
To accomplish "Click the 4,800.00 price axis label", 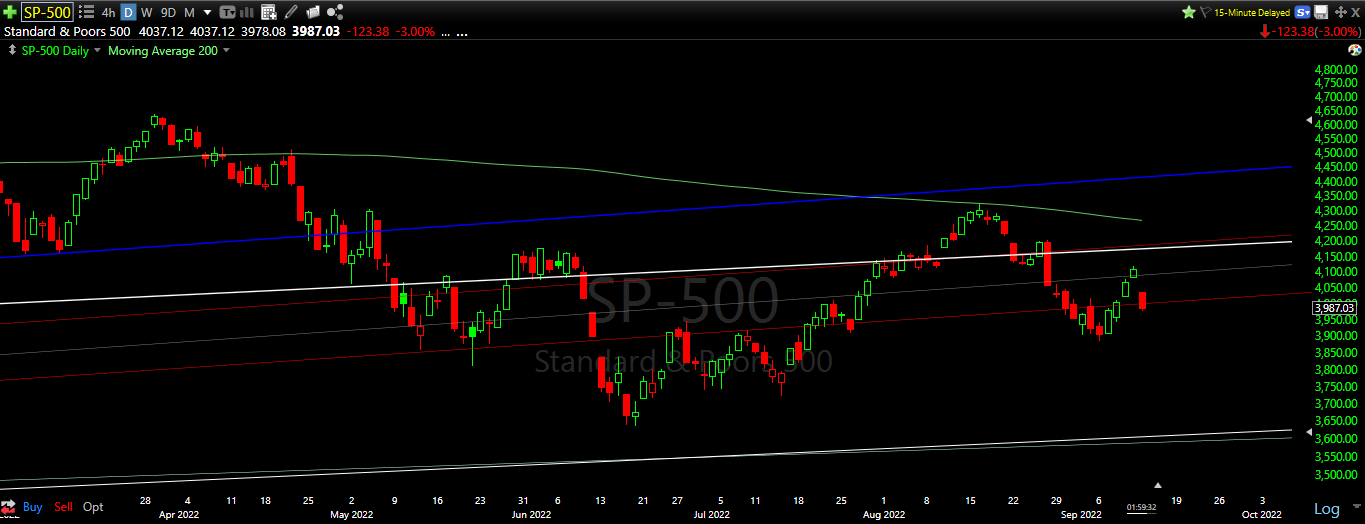I will (1336, 70).
